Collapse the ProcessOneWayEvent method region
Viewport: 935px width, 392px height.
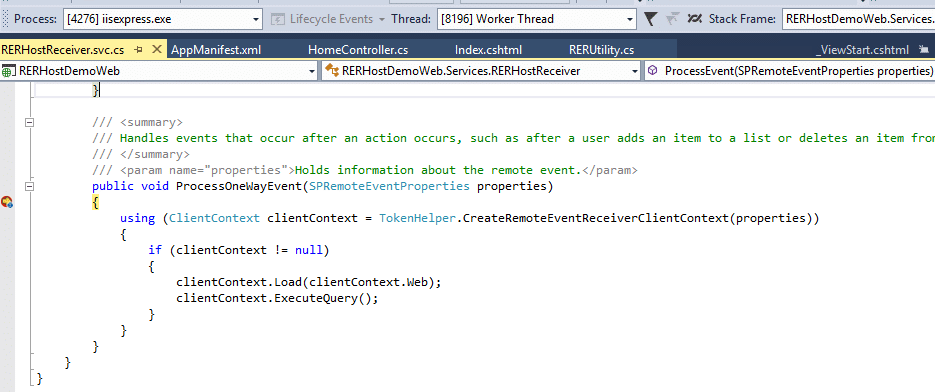[29, 187]
